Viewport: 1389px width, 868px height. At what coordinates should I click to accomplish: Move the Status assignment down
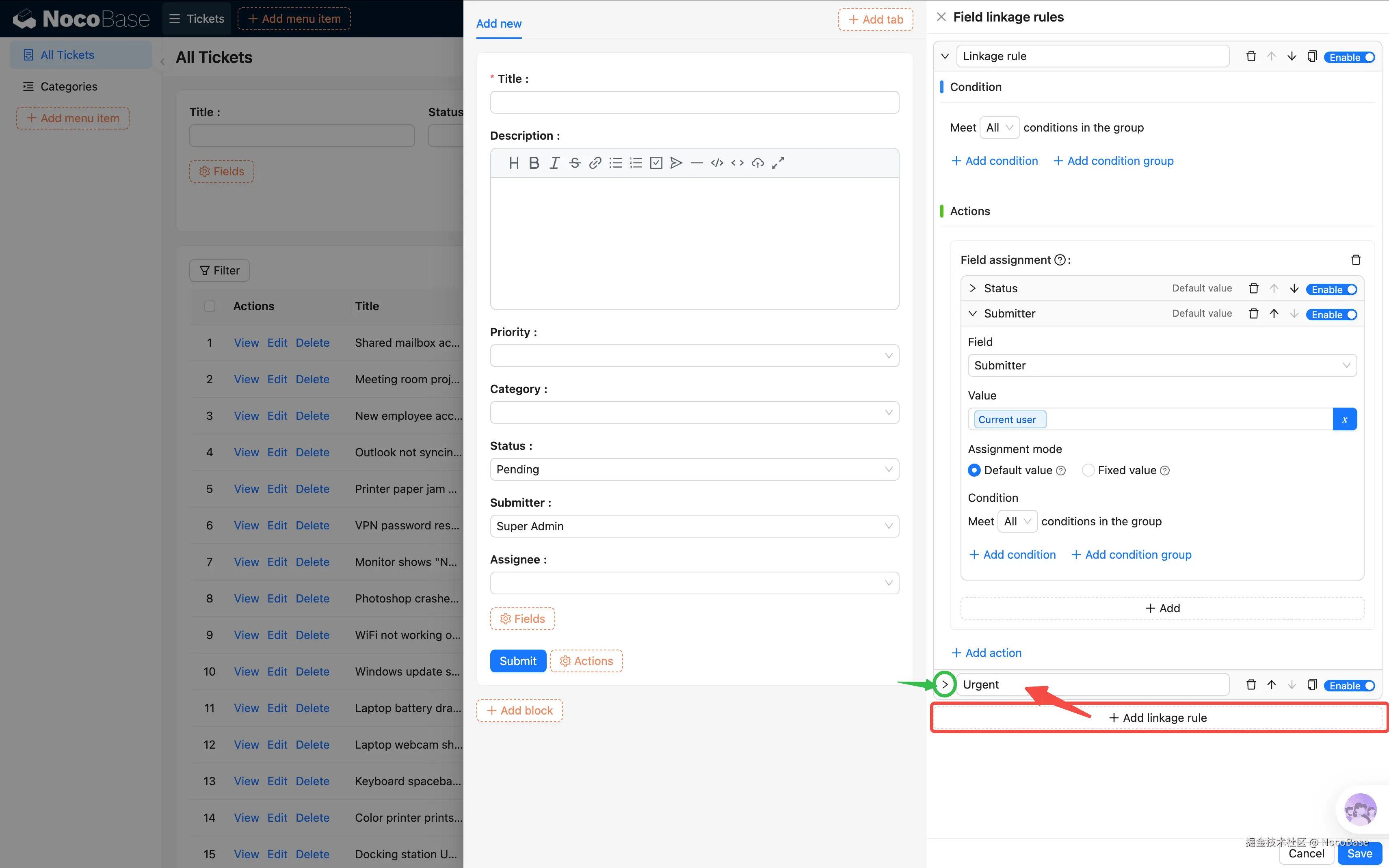(1294, 288)
